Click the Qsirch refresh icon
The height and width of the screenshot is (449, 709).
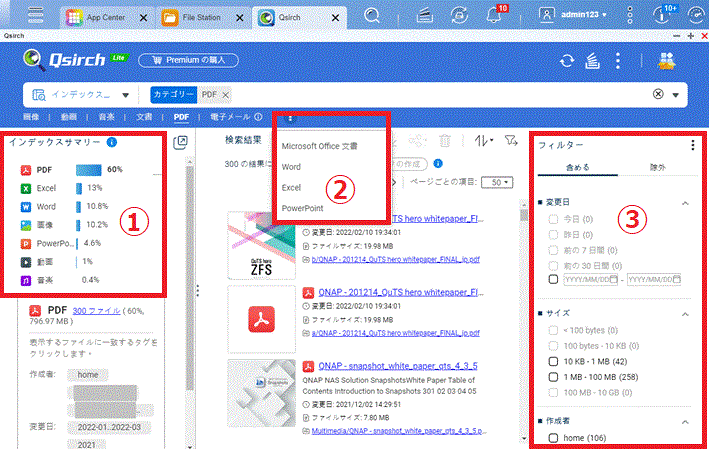[567, 61]
